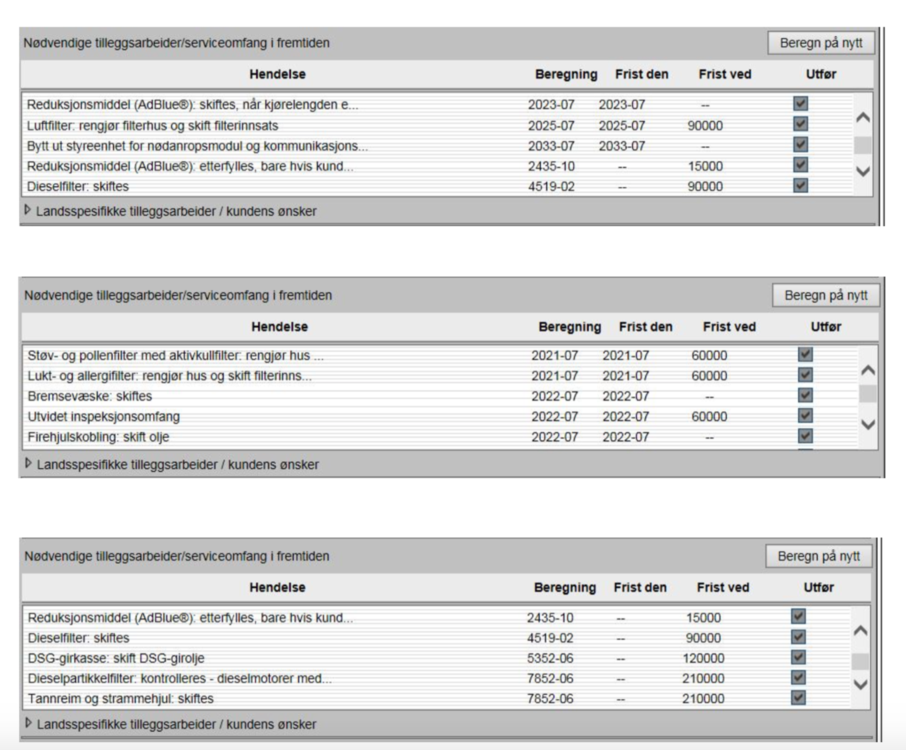Disable Utfør for DSG-girkasse row

point(798,657)
